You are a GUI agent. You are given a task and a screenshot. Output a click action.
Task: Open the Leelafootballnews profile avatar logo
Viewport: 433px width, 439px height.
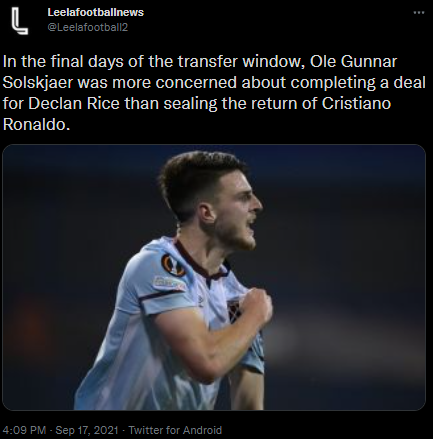tap(20, 21)
